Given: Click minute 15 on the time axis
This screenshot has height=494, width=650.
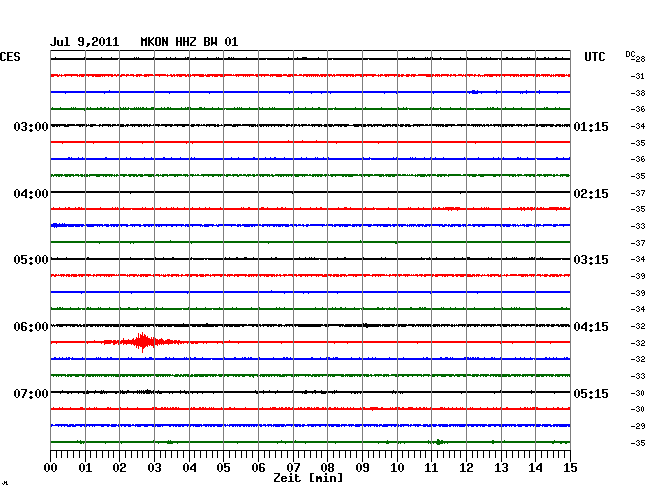Looking at the screenshot, I should (x=570, y=468).
